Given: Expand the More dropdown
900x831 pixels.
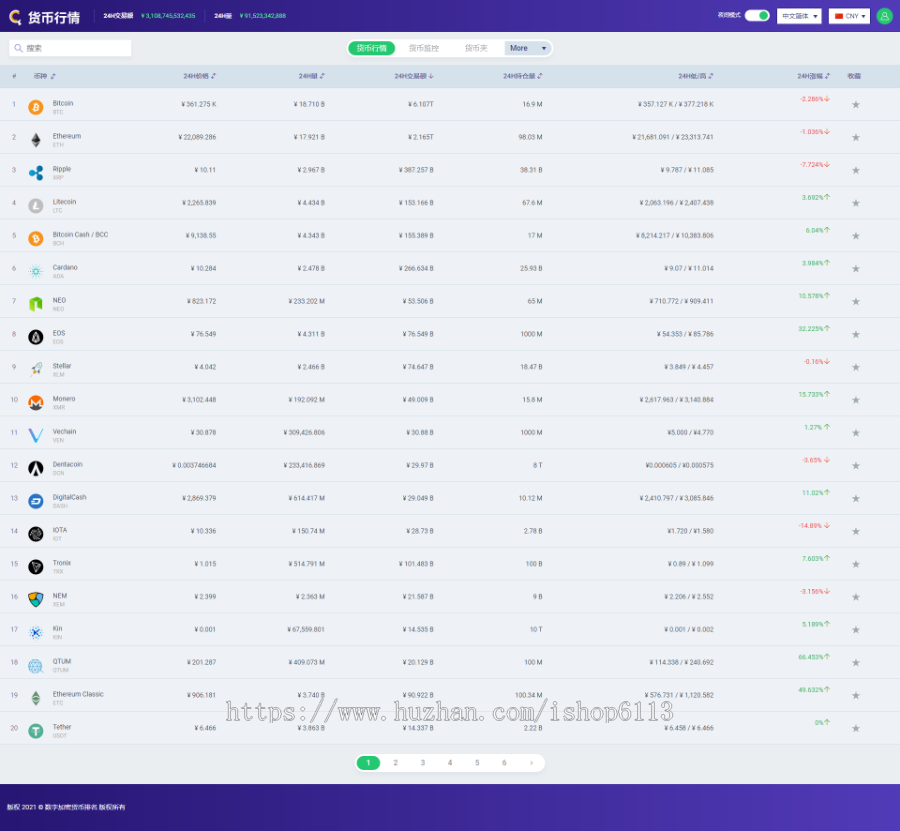Looking at the screenshot, I should (x=528, y=48).
